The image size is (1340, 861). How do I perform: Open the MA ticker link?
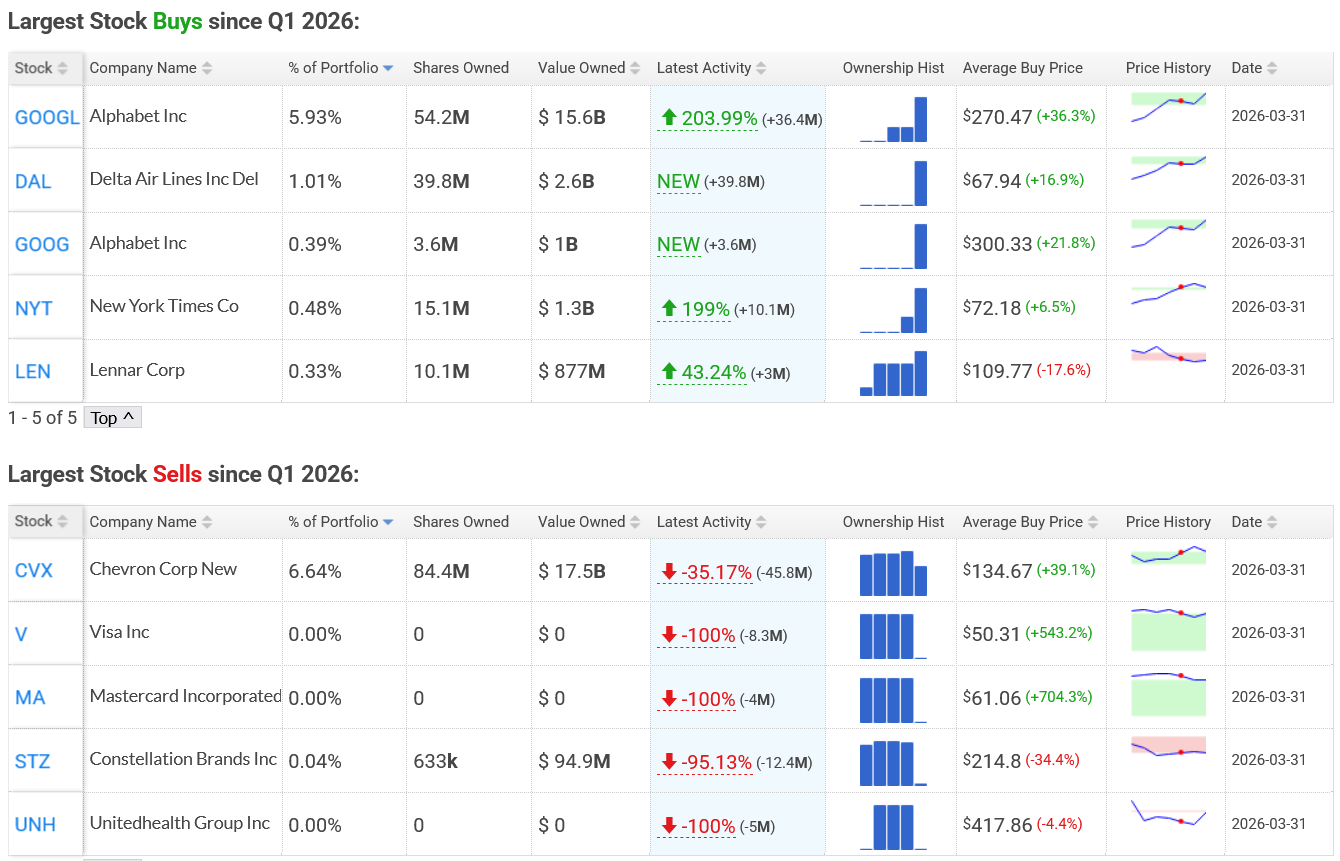31,697
